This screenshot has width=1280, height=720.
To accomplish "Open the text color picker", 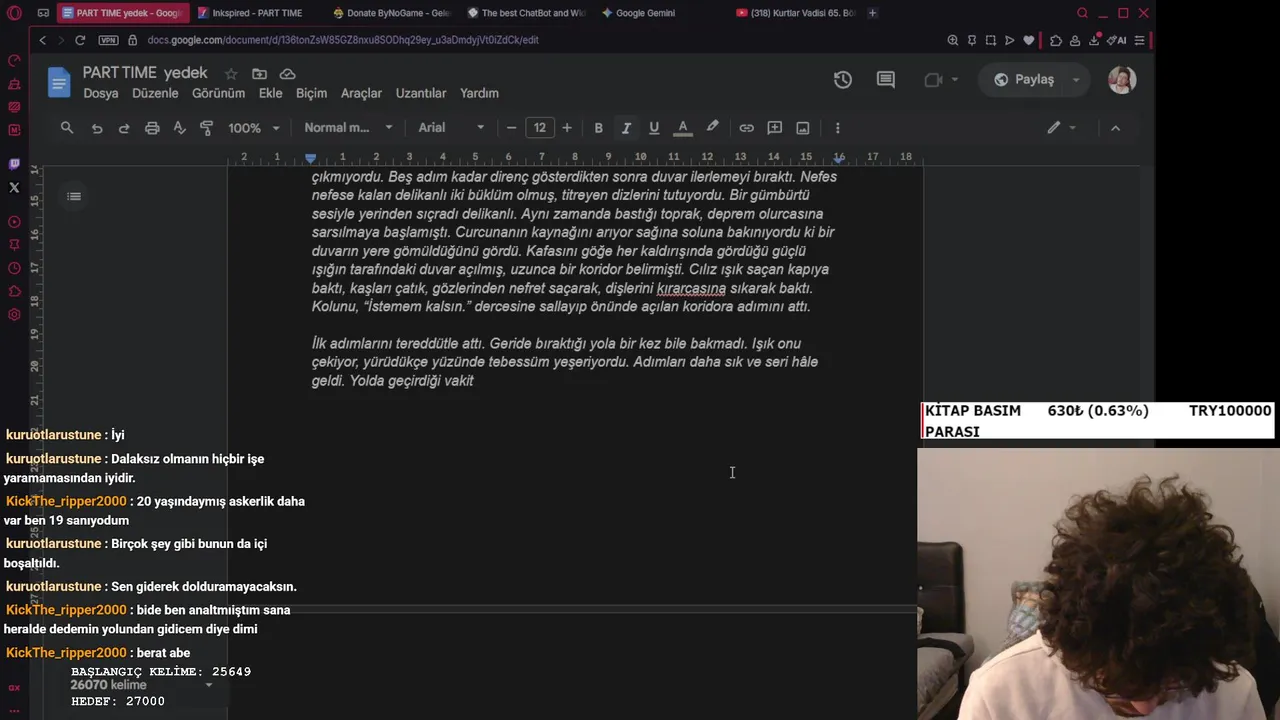I will pos(683,128).
